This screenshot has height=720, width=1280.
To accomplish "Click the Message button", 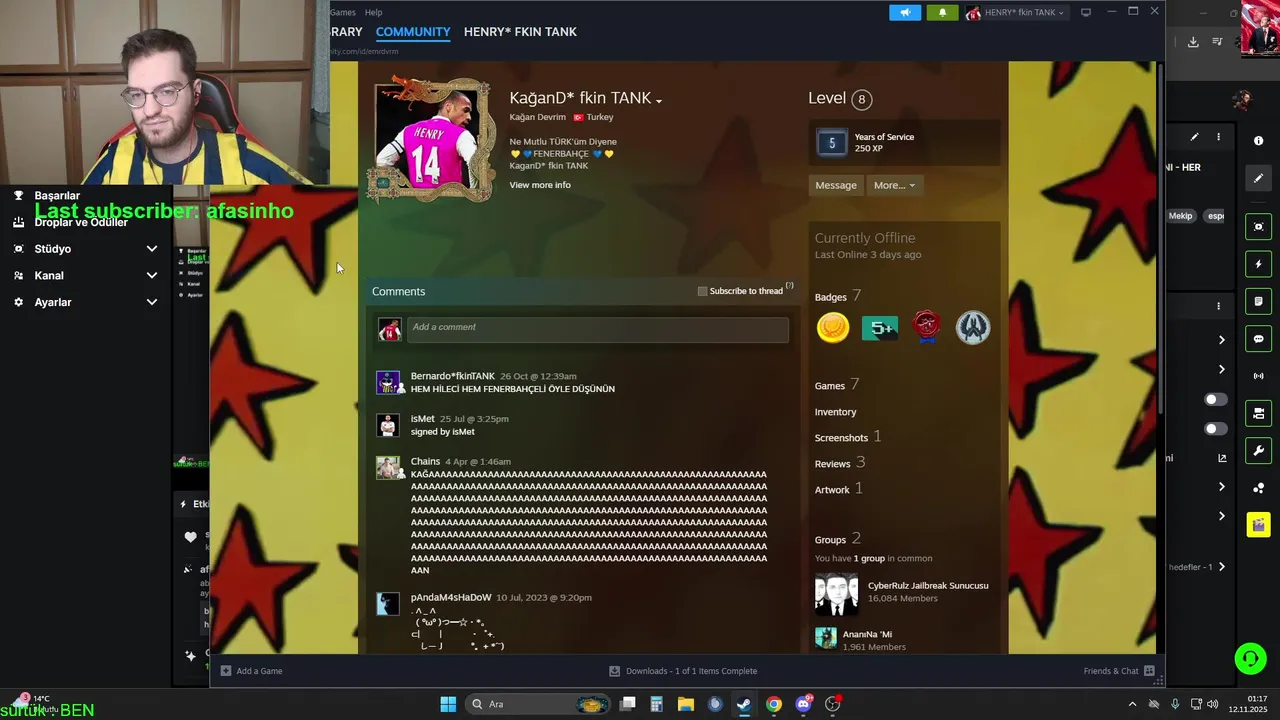I will [x=836, y=185].
